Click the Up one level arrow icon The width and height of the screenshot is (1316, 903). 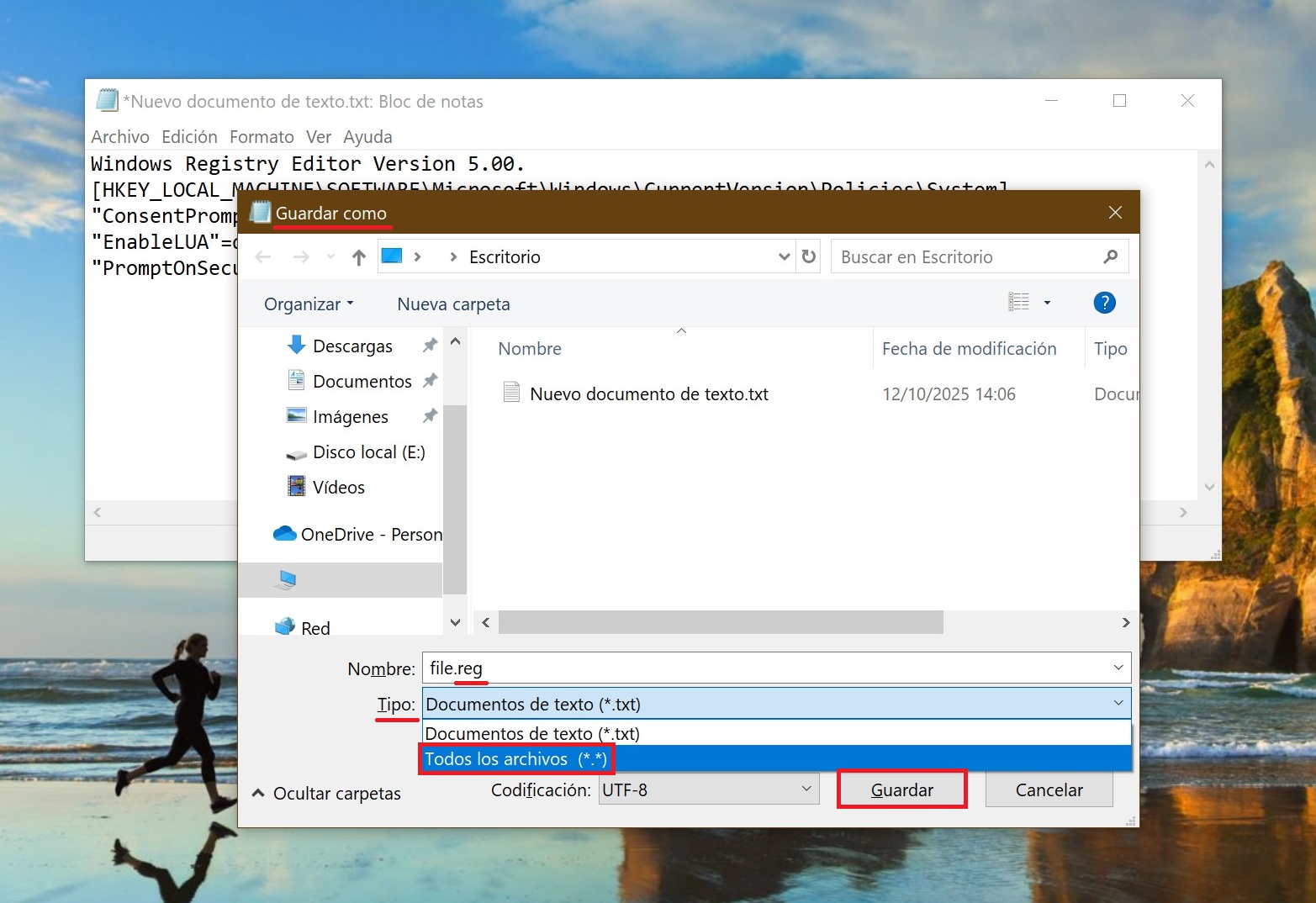[x=359, y=257]
